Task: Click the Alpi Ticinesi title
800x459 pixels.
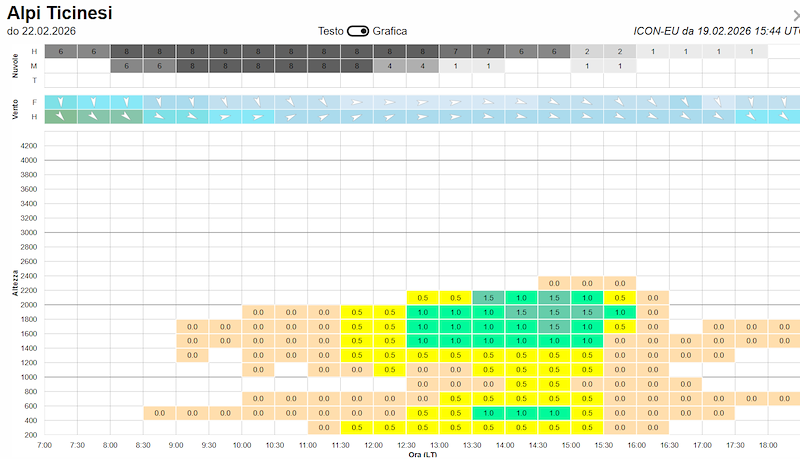Action: 60,13
